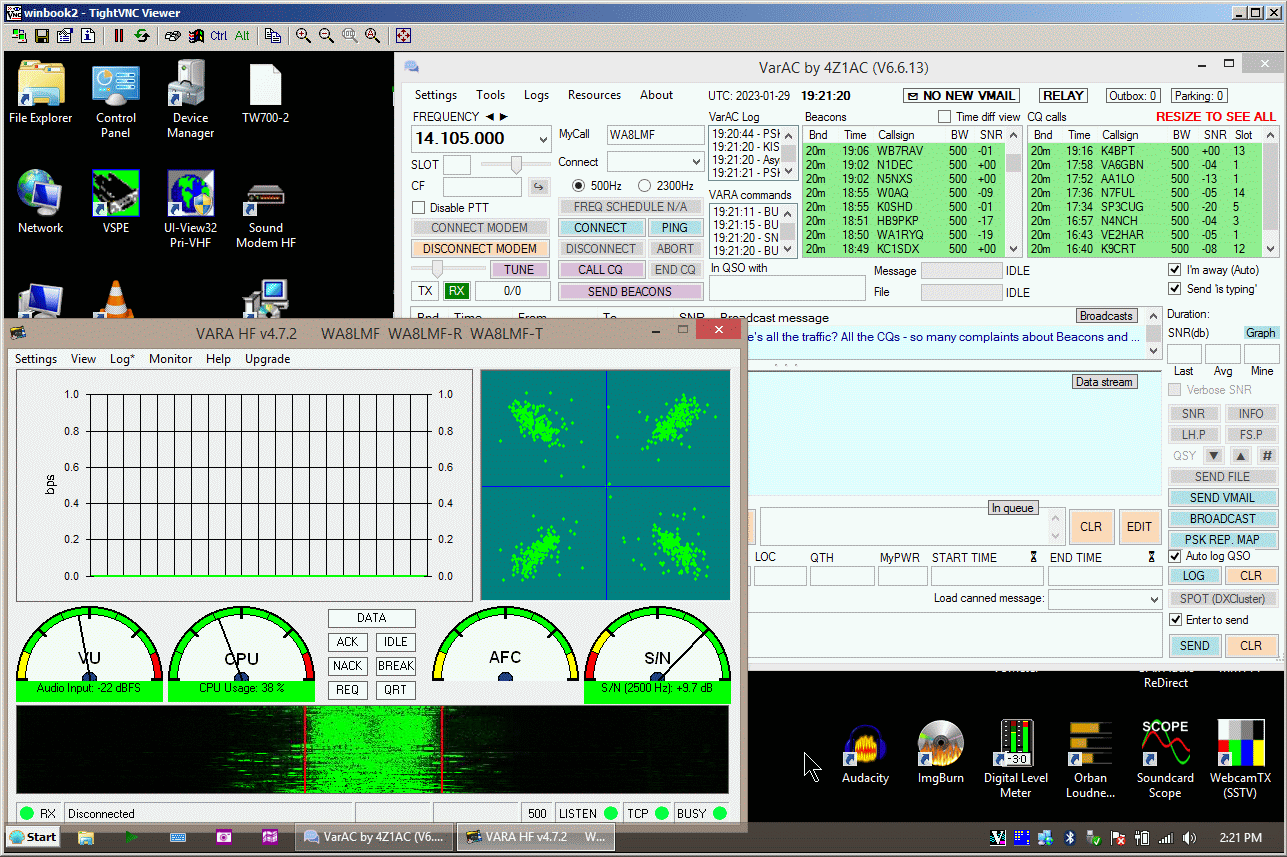Click Windows Start button
Screen dimensions: 1287x857
pyautogui.click(x=34, y=837)
